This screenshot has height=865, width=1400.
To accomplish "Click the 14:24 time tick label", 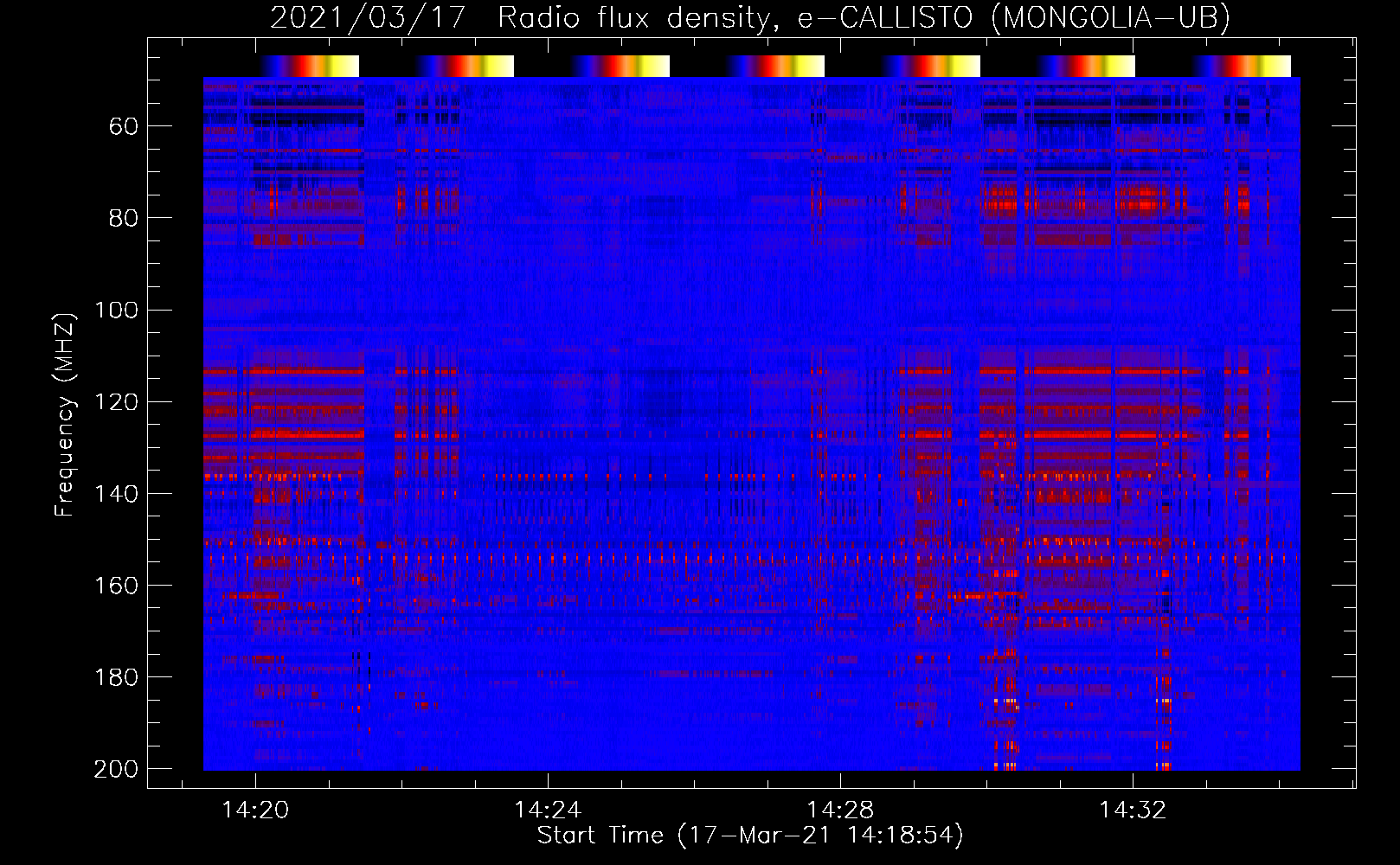I will tap(548, 810).
